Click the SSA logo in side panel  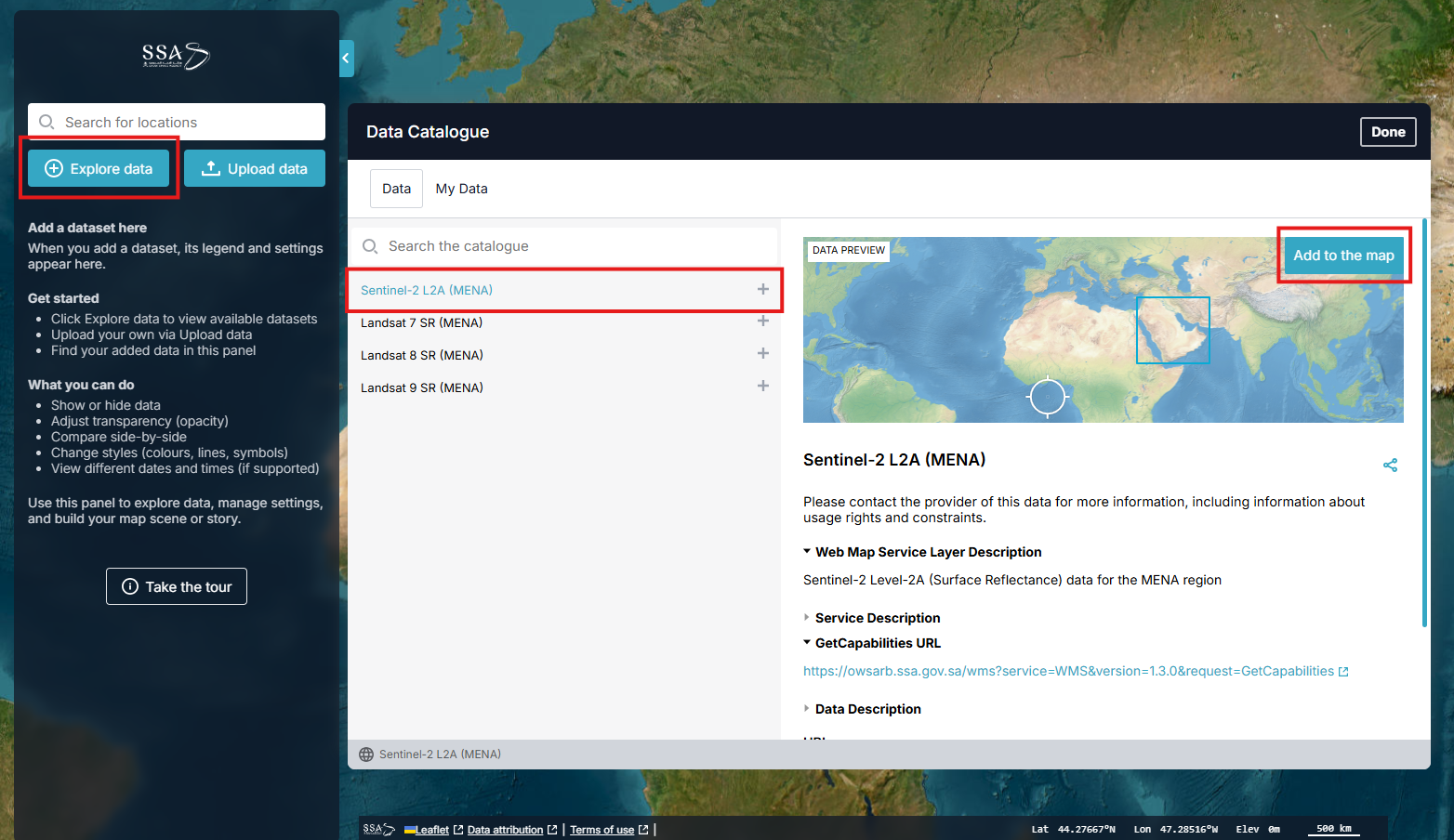tap(176, 56)
